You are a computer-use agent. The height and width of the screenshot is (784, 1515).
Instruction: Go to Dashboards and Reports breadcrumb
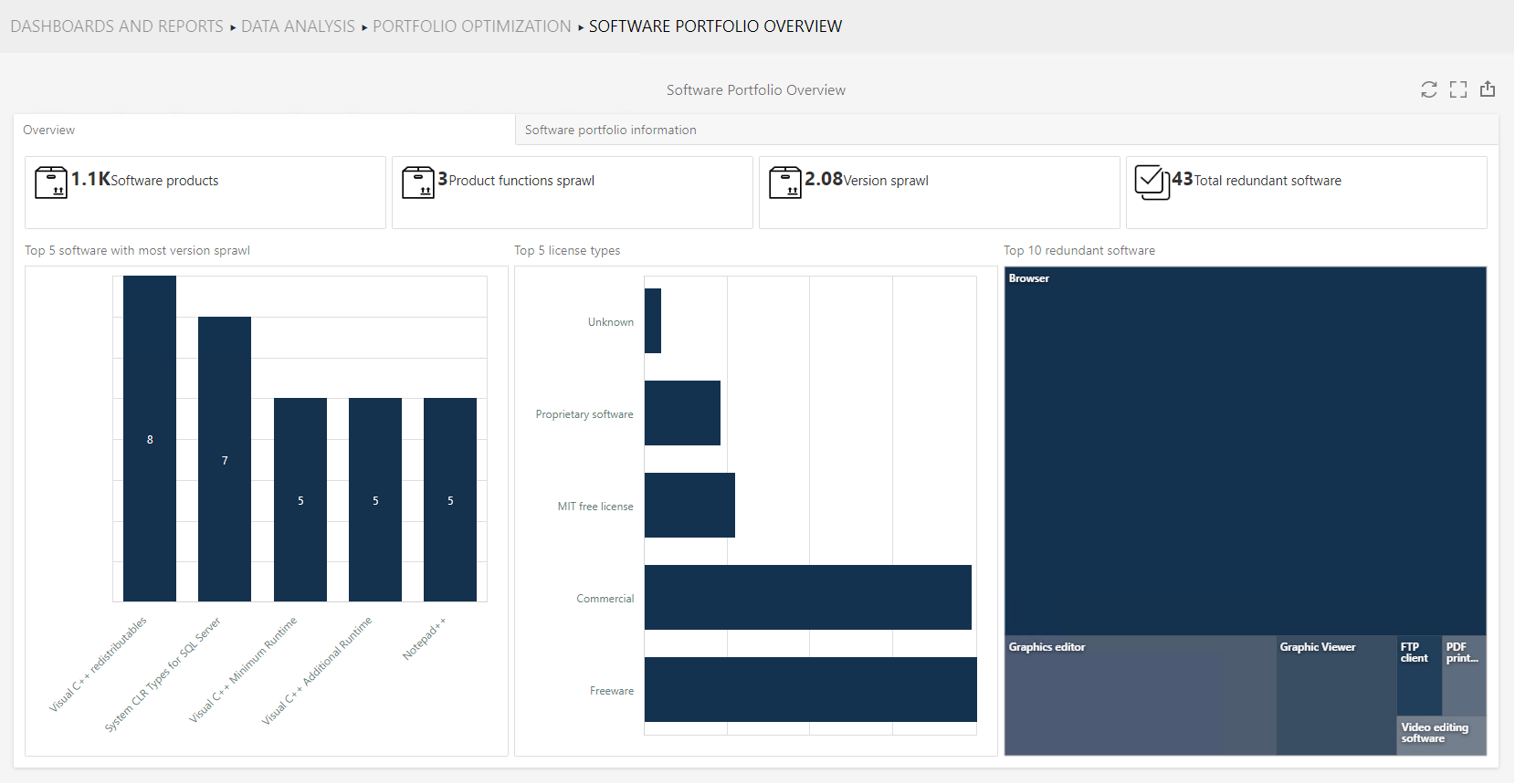(x=117, y=26)
